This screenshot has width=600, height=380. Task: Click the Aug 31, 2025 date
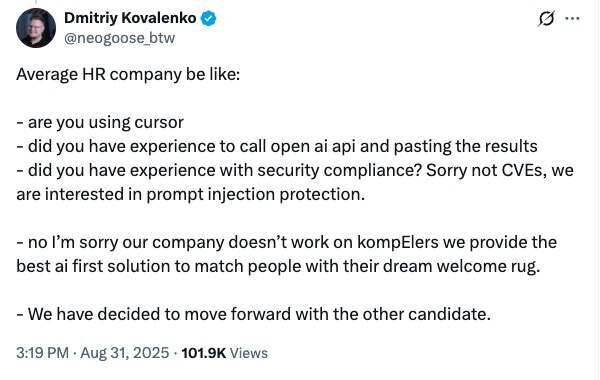tap(125, 353)
